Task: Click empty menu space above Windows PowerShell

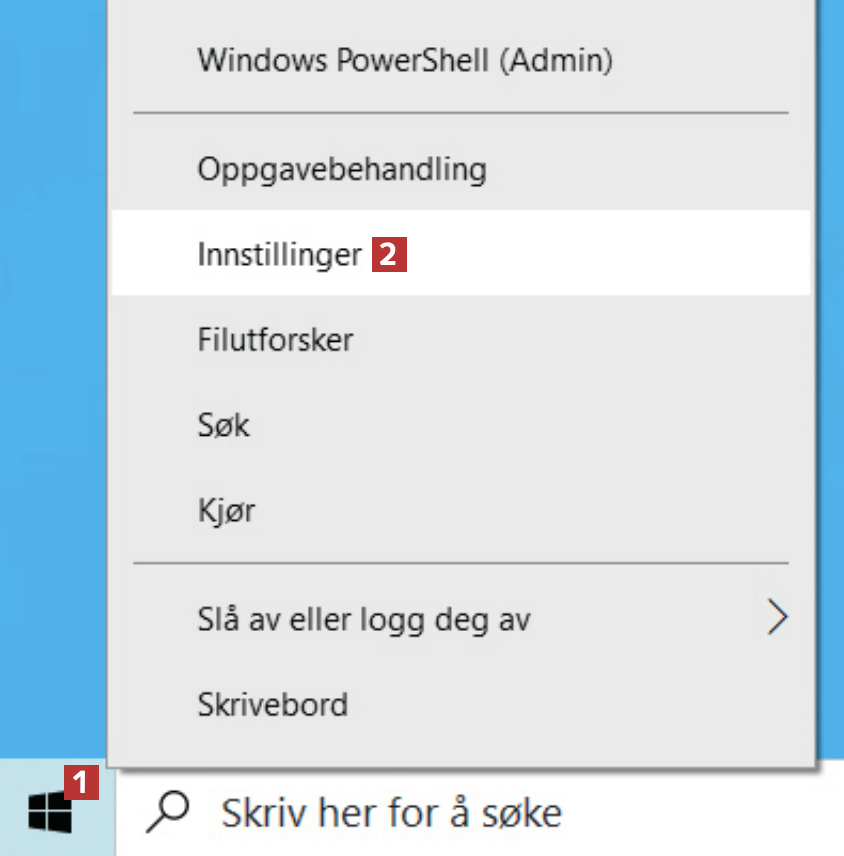Action: [460, 15]
